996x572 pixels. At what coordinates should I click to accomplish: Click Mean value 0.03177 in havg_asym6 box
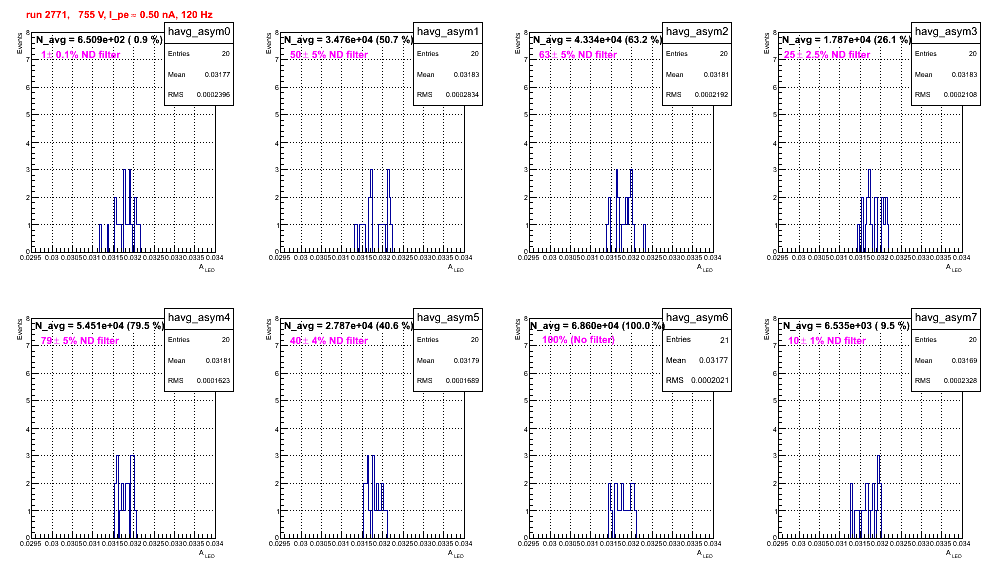pos(714,360)
